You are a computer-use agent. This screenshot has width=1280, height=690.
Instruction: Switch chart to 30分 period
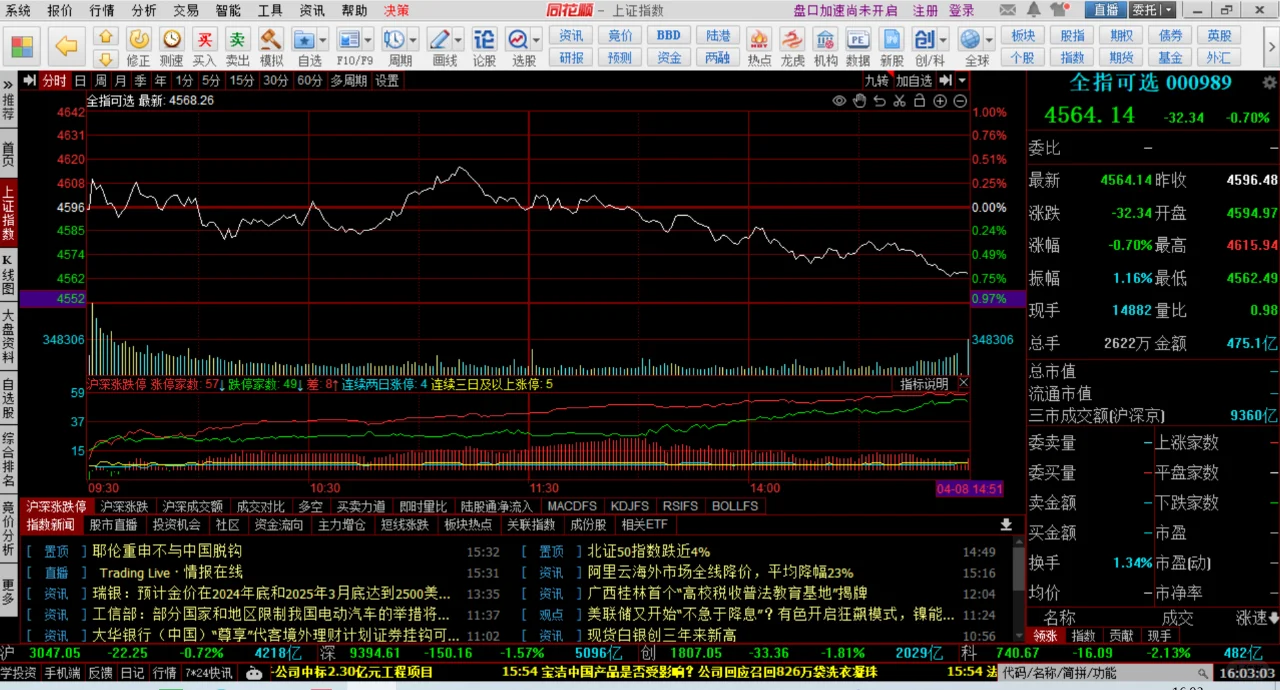tap(276, 81)
